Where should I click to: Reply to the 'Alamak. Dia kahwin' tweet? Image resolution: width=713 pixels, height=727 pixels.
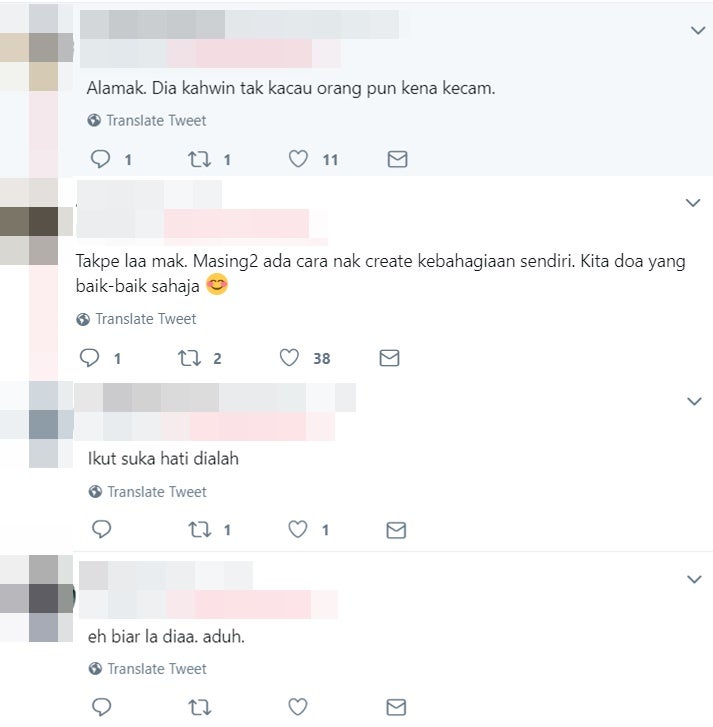pos(100,159)
